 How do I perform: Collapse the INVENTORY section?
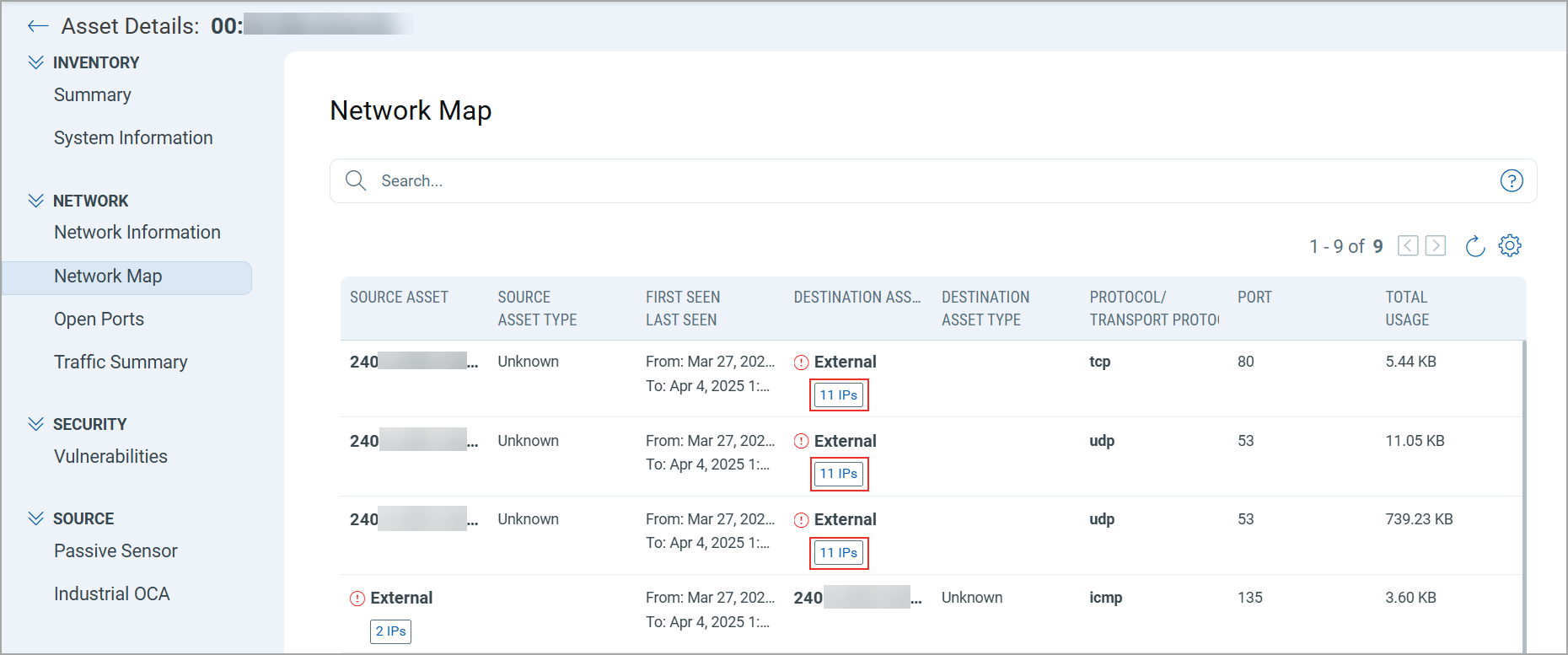click(35, 62)
